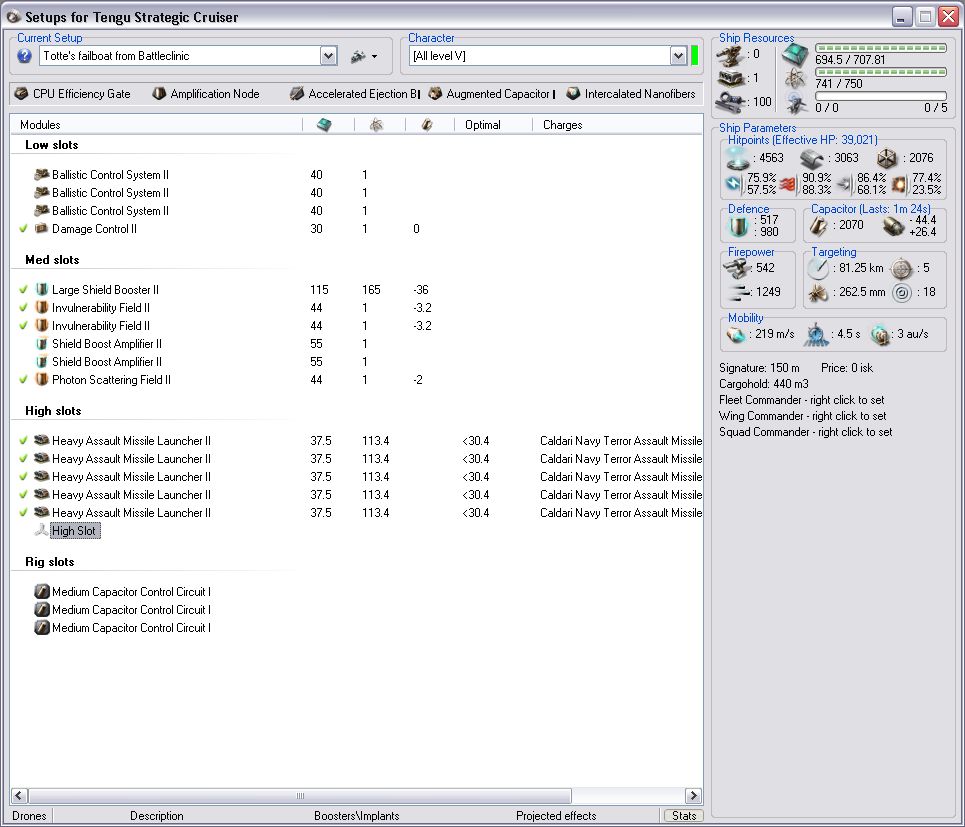
Task: Click the CPU column header icon
Action: click(x=325, y=125)
